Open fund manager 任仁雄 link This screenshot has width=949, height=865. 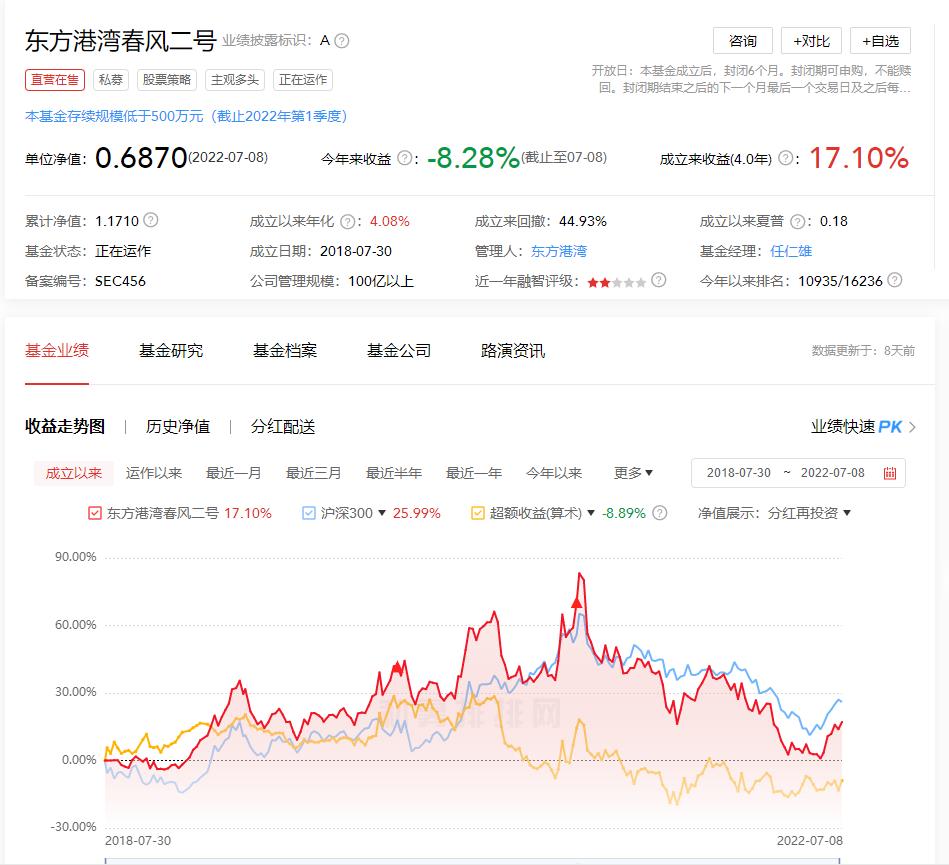coord(790,251)
